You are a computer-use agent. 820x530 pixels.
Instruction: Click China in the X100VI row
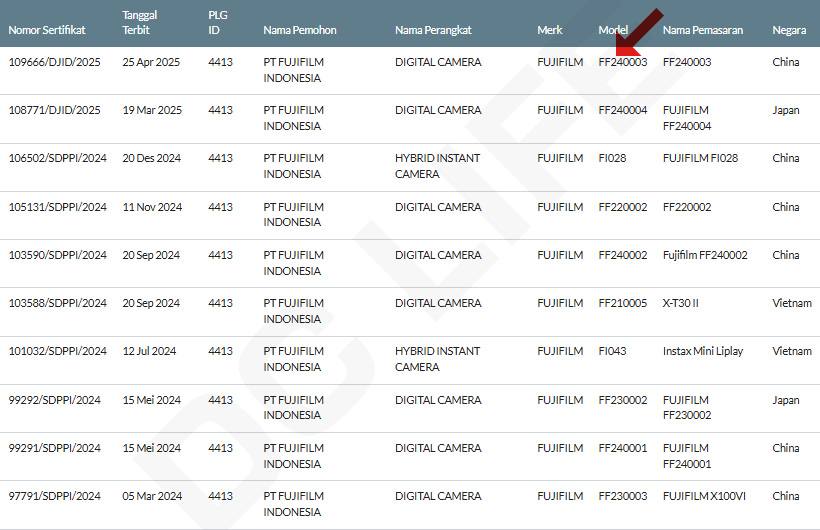coord(785,496)
